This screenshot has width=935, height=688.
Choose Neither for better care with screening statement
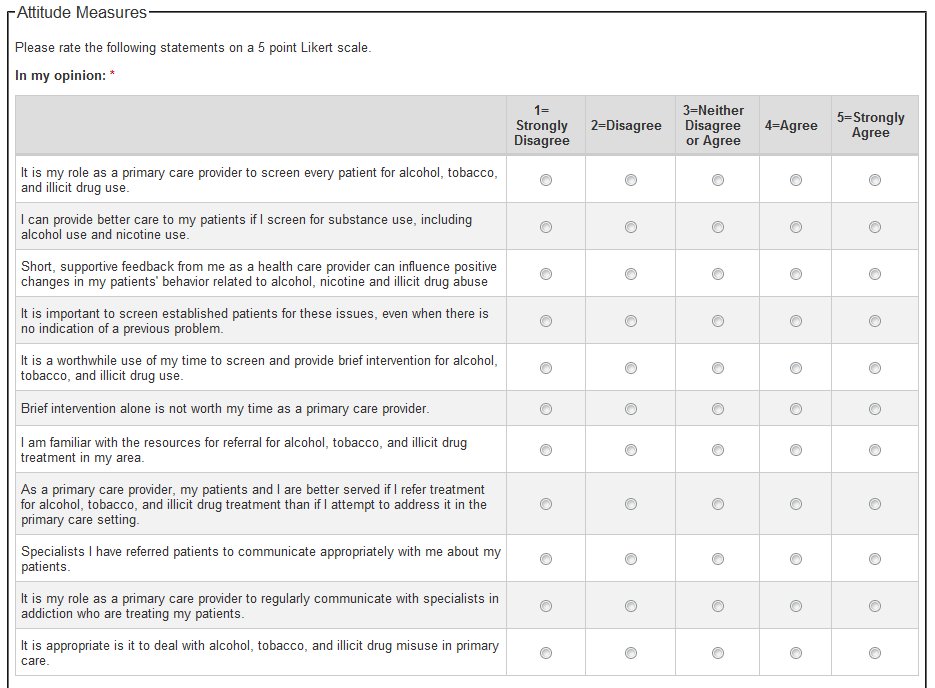coord(718,227)
